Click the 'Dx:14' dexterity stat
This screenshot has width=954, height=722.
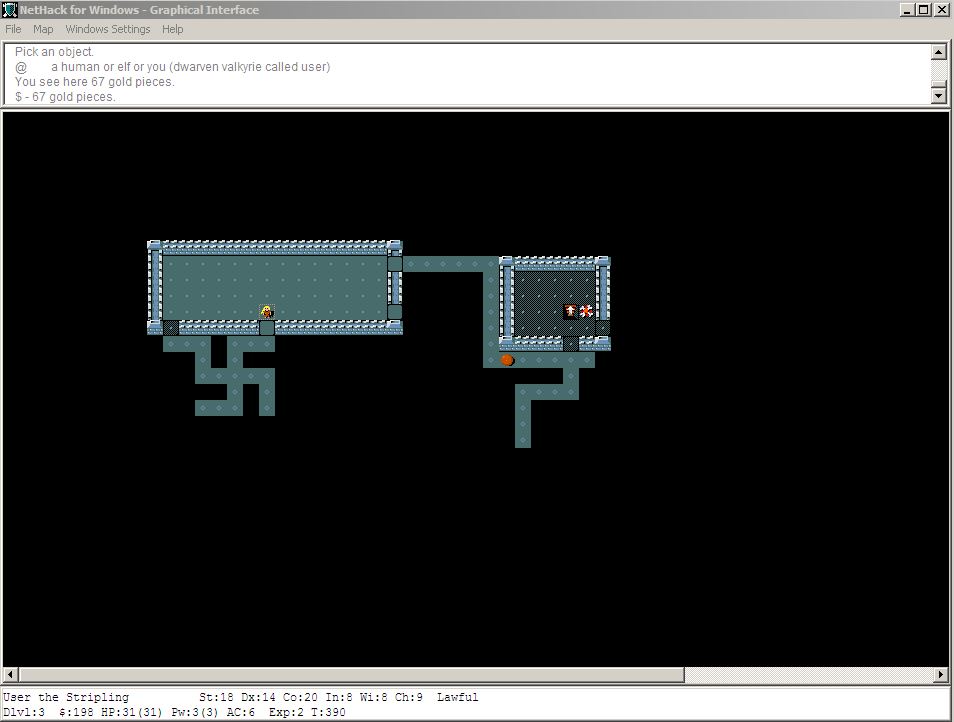pos(258,697)
